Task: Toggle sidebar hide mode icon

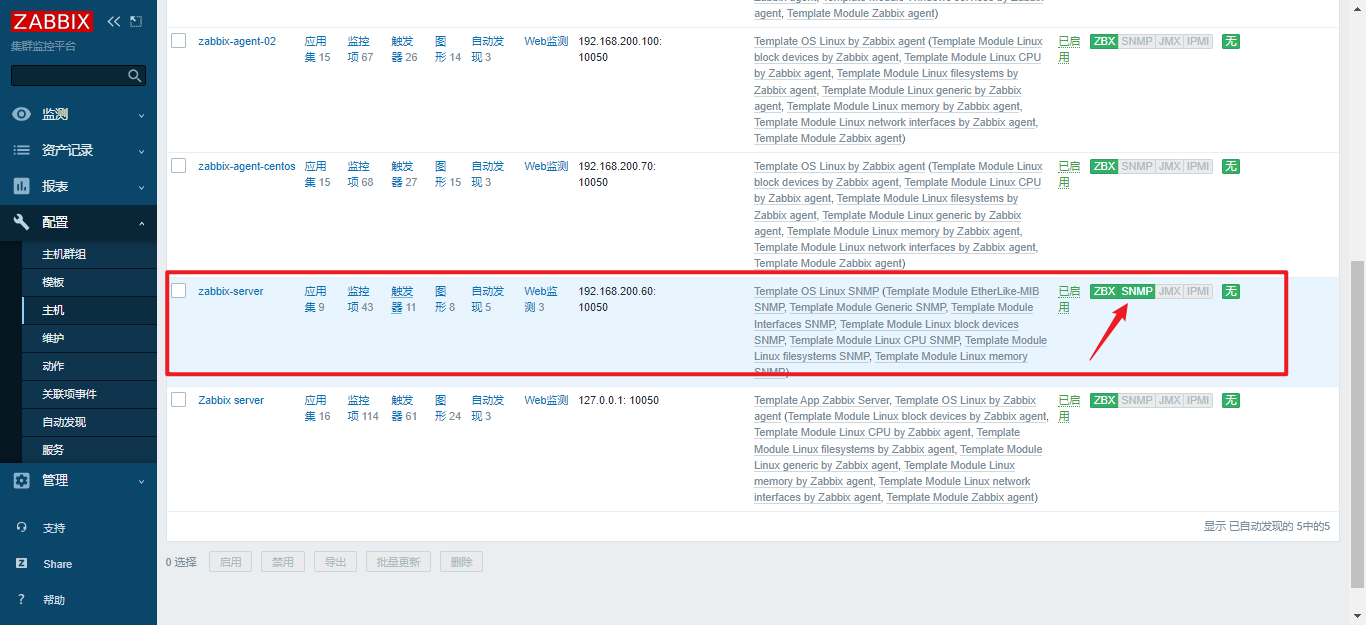Action: [136, 21]
